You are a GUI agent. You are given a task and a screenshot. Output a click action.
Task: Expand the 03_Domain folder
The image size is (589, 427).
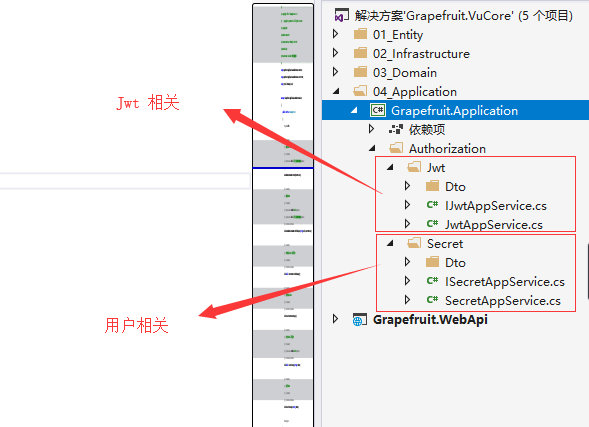pyautogui.click(x=335, y=71)
